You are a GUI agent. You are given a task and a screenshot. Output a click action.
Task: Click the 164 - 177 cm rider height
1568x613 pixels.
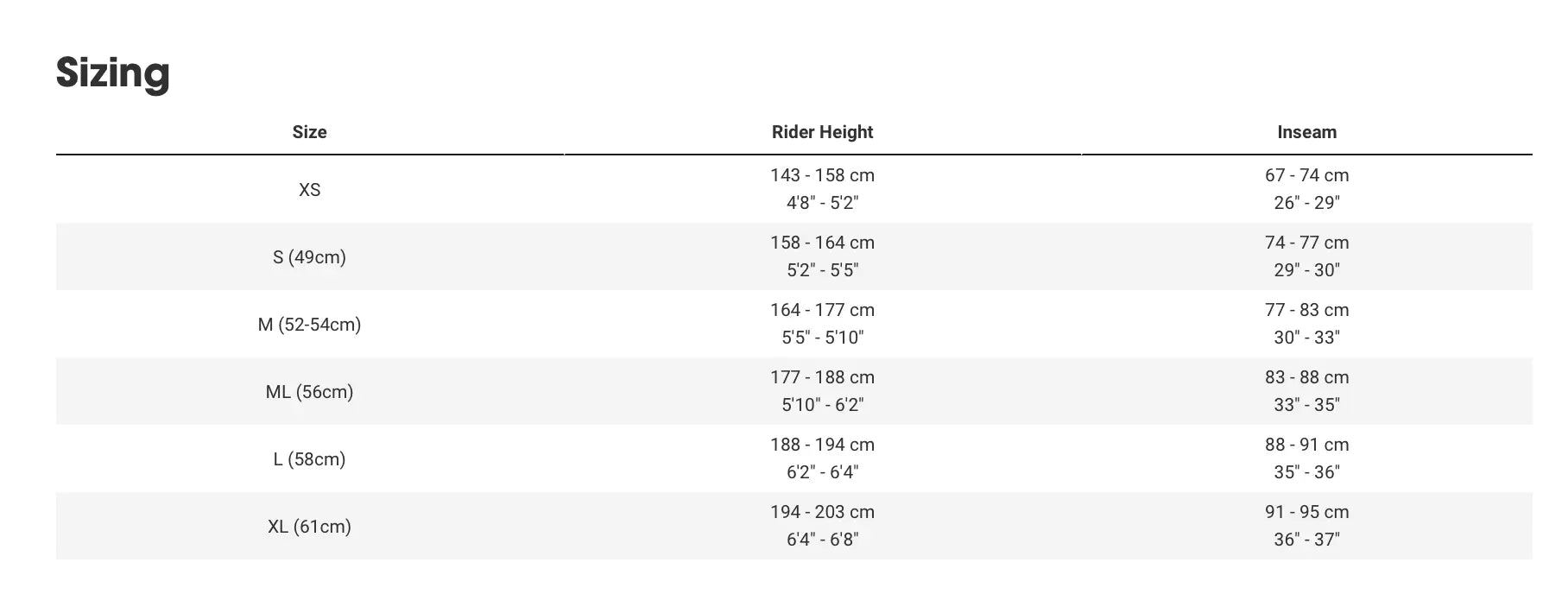pos(822,310)
